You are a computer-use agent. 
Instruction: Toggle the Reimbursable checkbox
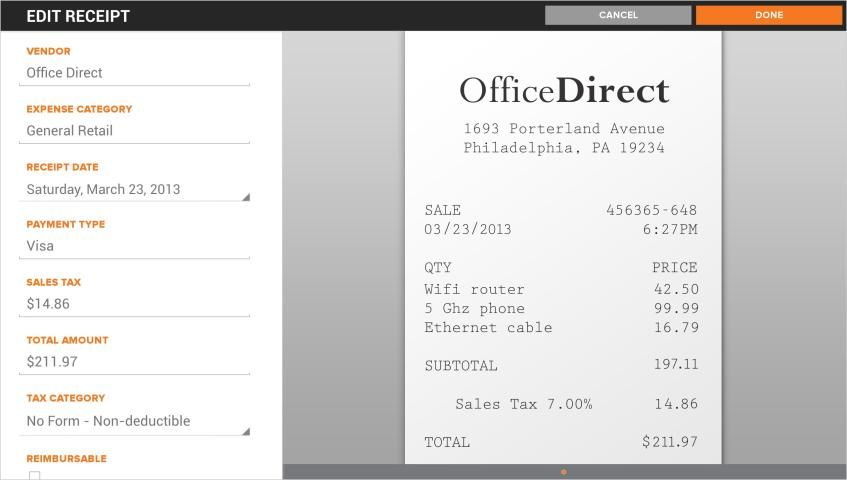34,475
